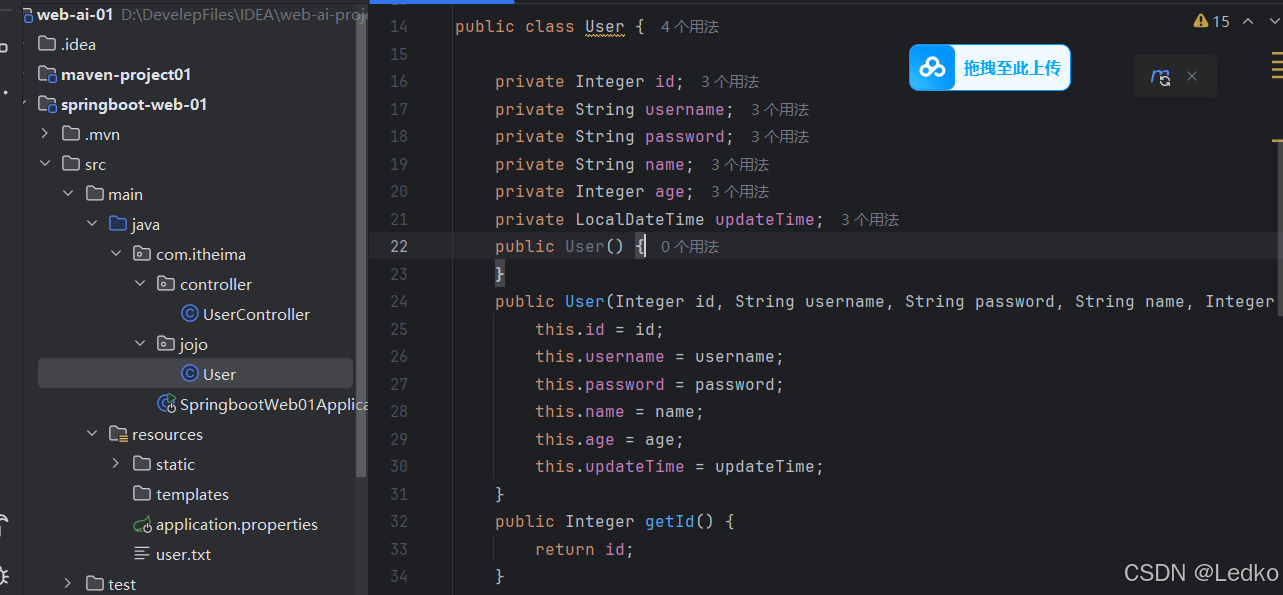The height and width of the screenshot is (595, 1283).
Task: Click the Maven reload changes icon
Action: pos(1160,76)
